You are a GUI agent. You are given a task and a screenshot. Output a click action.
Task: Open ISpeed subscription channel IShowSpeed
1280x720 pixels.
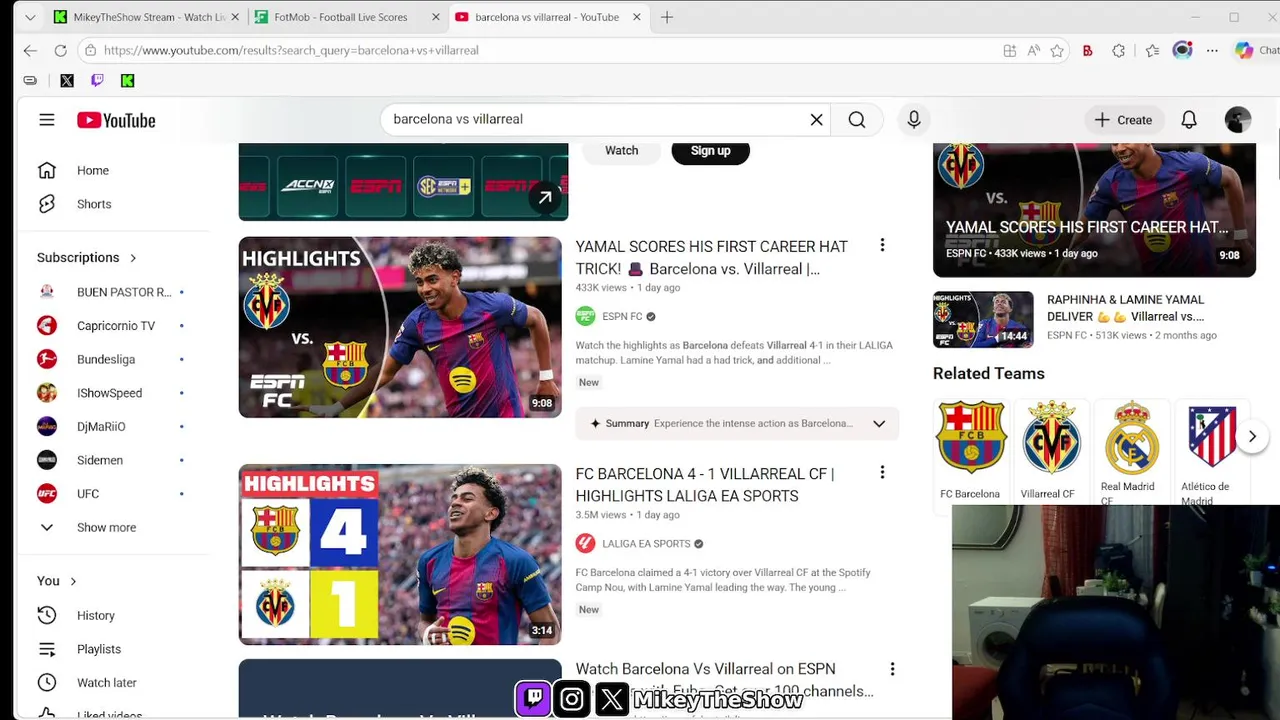(112, 393)
